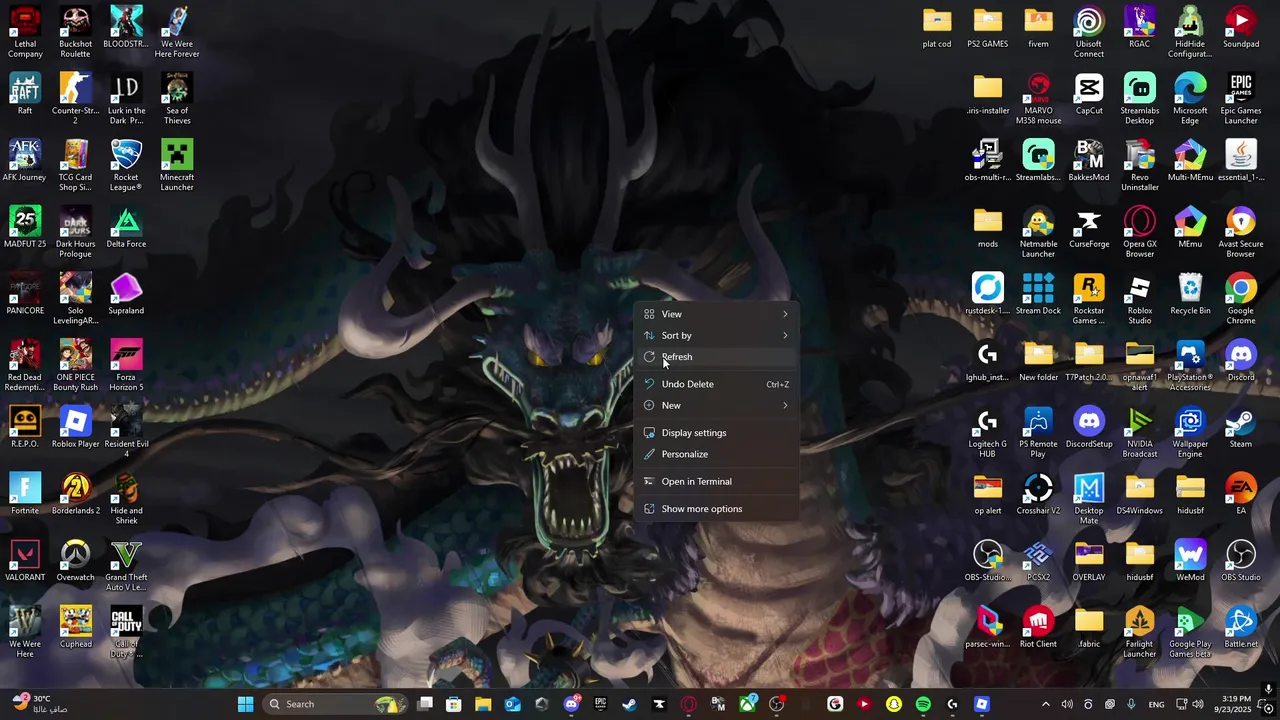1280x720 pixels.
Task: Select the Wallpaper Engine icon
Action: coord(1190,432)
